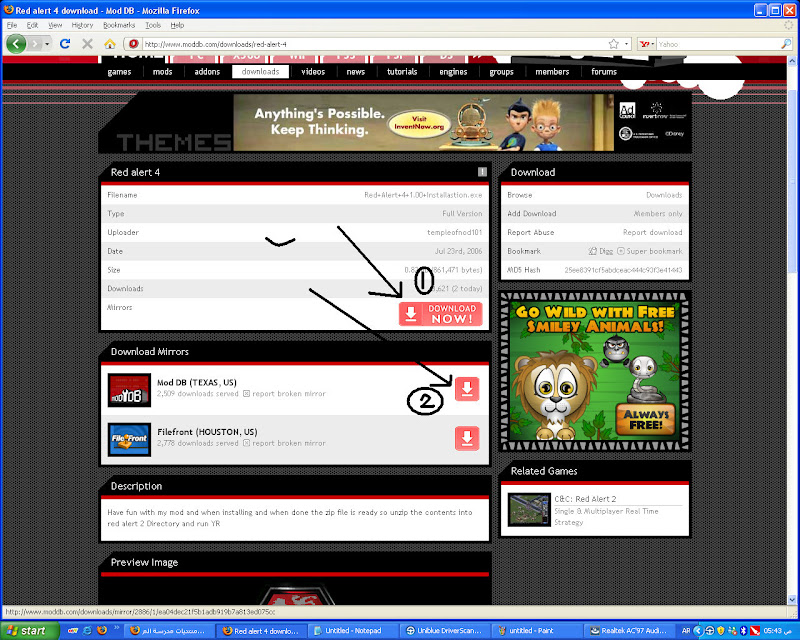Screen dimensions: 800x640
Task: Go to the videos section
Action: pyautogui.click(x=313, y=72)
